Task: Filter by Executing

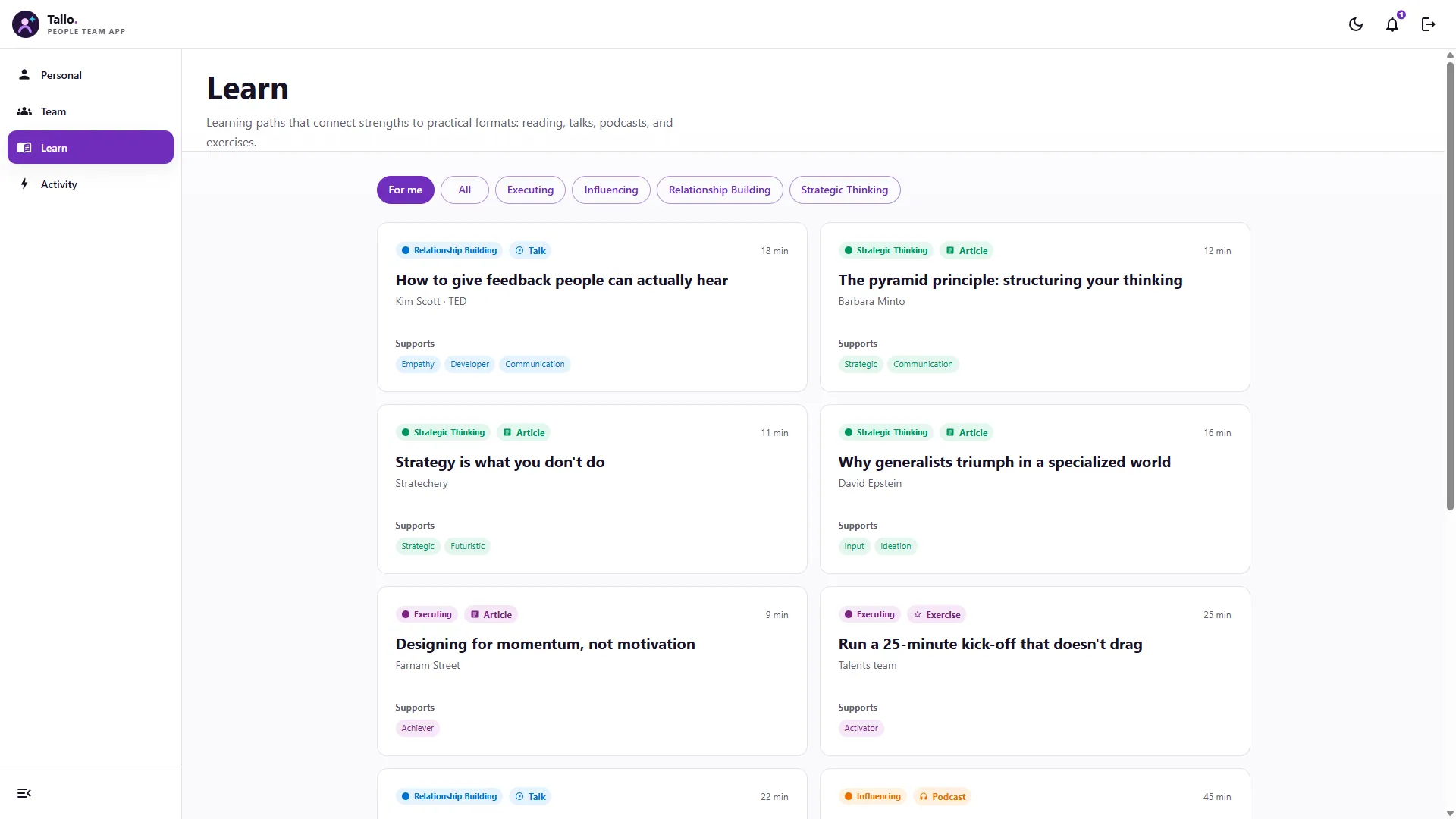Action: (x=530, y=190)
